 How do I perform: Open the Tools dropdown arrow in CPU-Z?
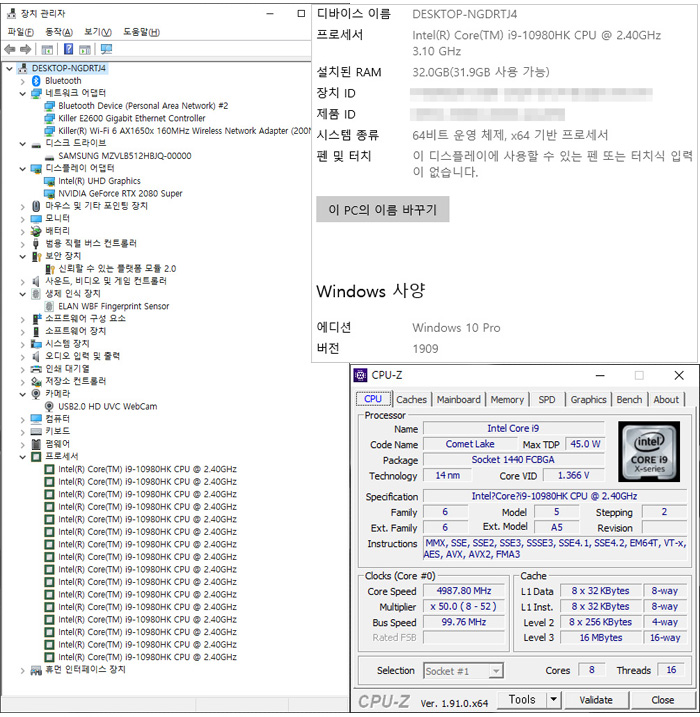pos(553,699)
